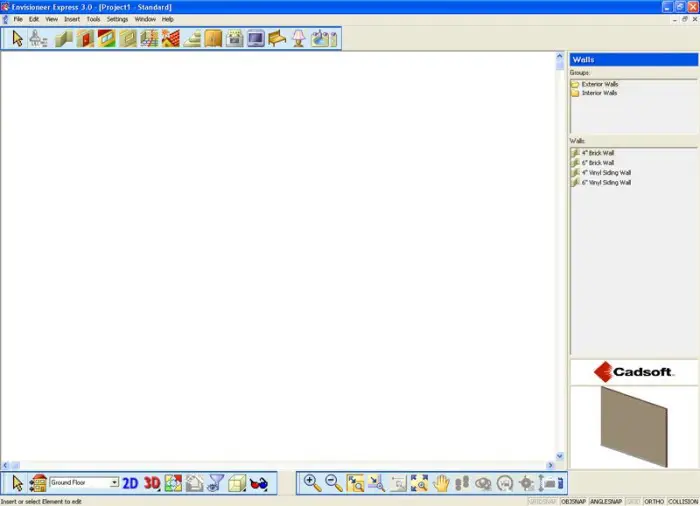Enable ORTHO mode in status bar
The image size is (700, 506).
(x=654, y=501)
